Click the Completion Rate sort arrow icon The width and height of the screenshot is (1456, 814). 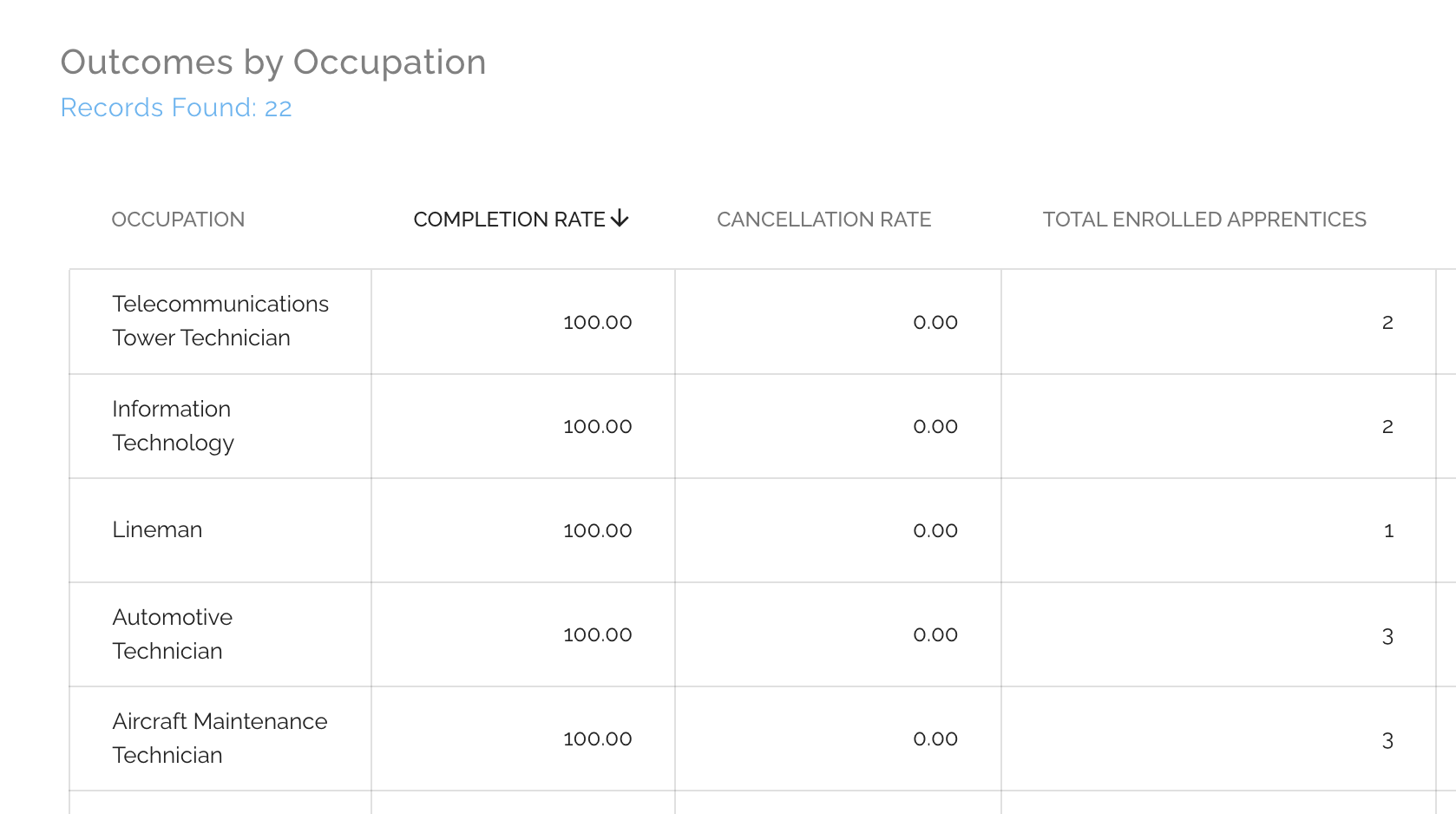(620, 219)
